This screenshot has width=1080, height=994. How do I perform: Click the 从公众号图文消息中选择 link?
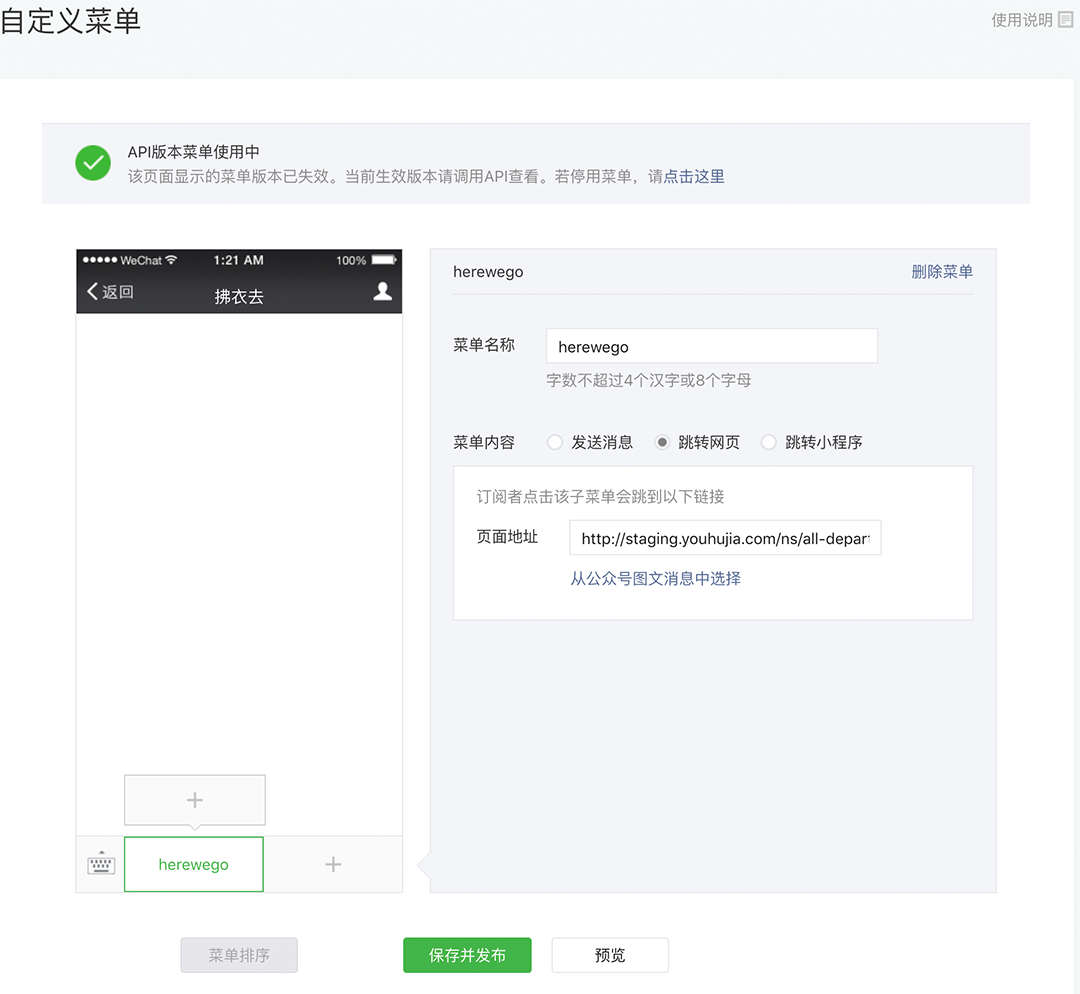point(655,580)
